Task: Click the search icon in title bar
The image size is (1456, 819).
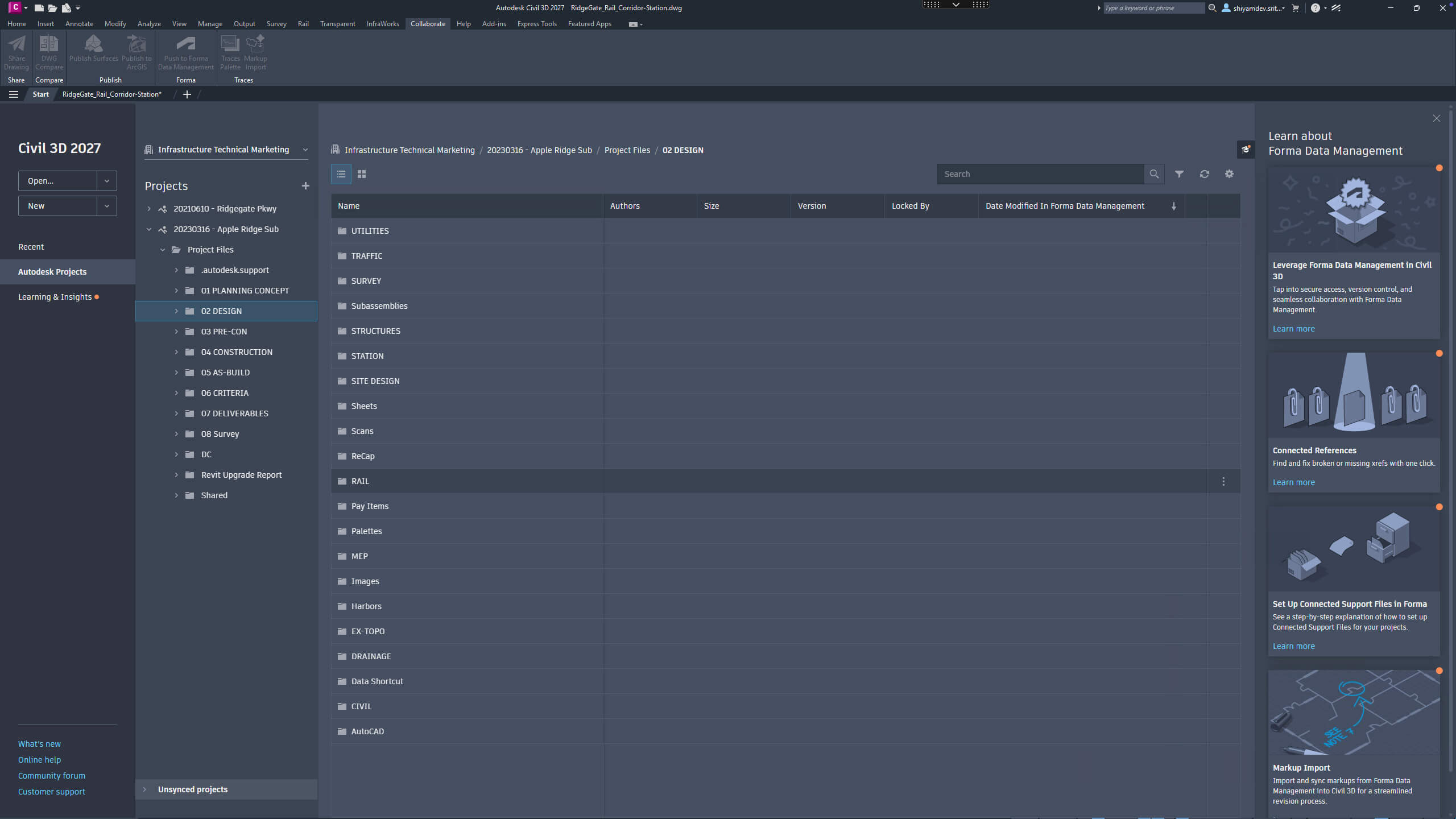Action: tap(1212, 8)
